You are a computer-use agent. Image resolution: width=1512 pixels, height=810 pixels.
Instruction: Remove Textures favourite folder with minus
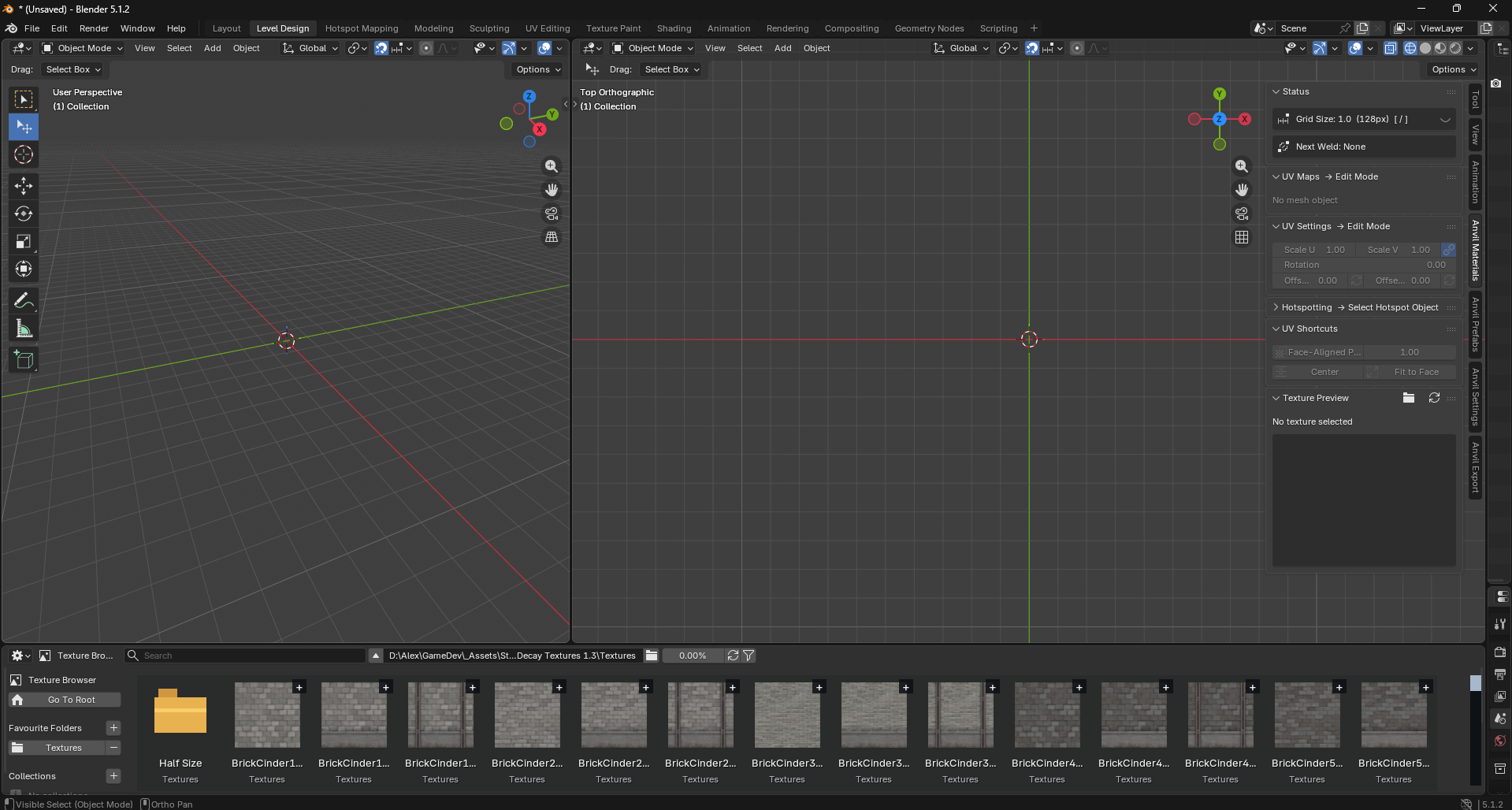click(113, 748)
